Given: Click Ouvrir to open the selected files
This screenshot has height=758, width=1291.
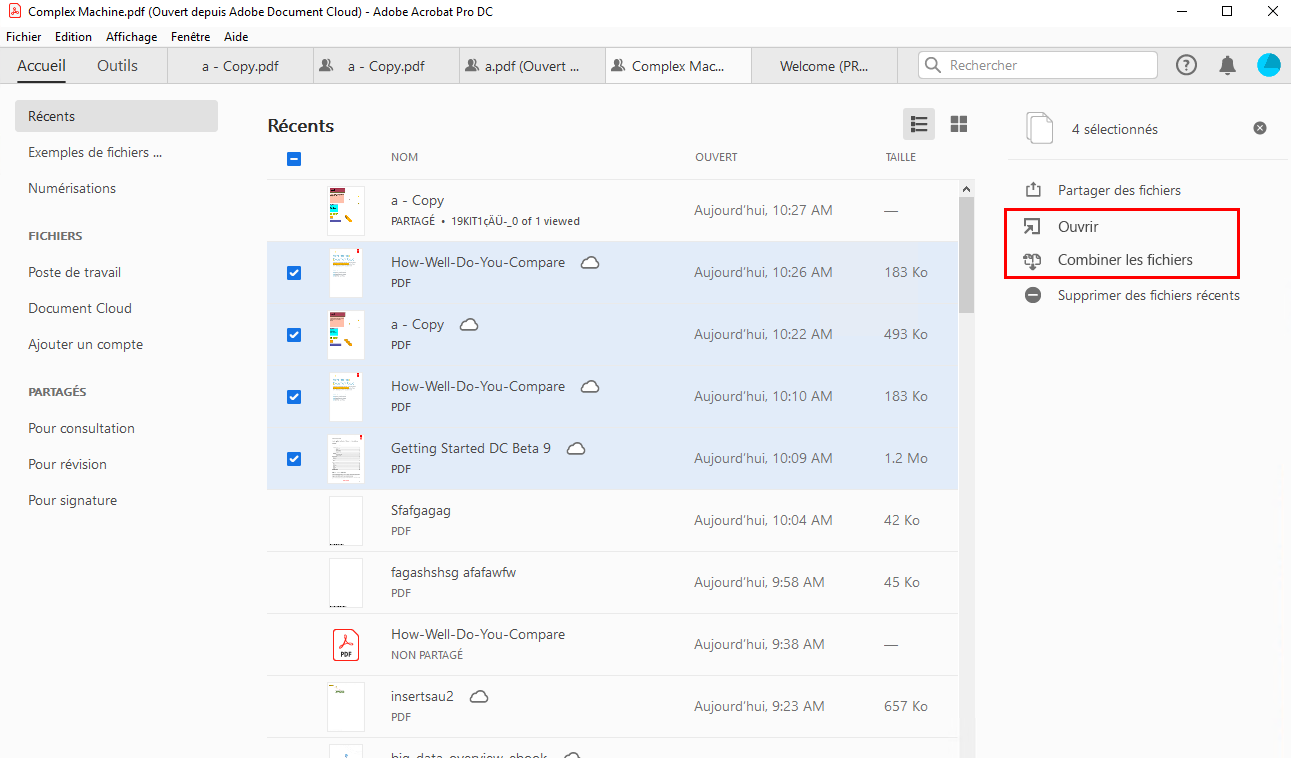Looking at the screenshot, I should [x=1078, y=227].
